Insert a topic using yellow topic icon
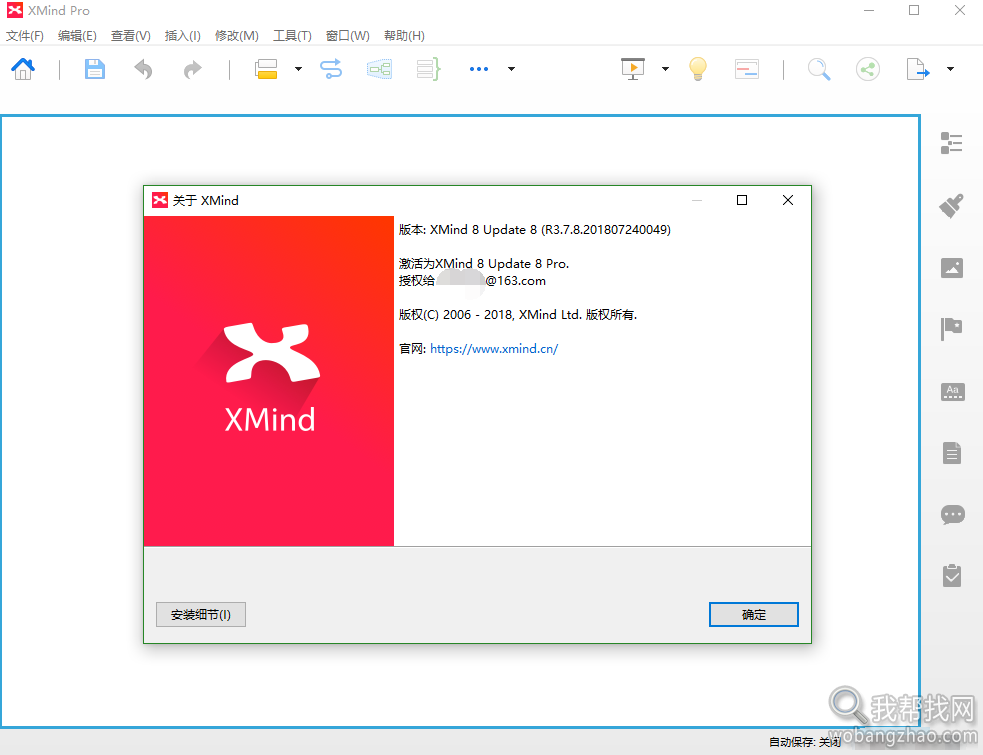 [x=266, y=69]
